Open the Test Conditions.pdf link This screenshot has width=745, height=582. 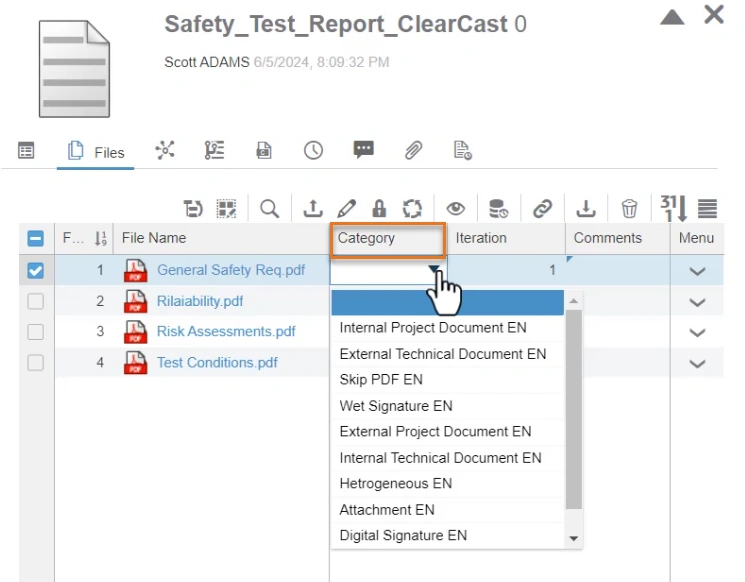coord(217,363)
